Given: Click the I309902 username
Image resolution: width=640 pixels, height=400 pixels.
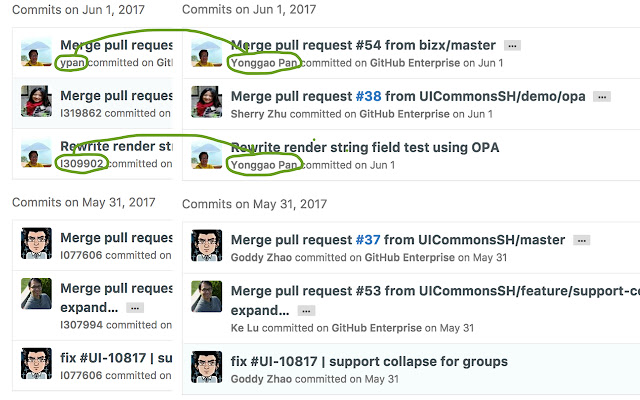Looking at the screenshot, I should pyautogui.click(x=81, y=164).
